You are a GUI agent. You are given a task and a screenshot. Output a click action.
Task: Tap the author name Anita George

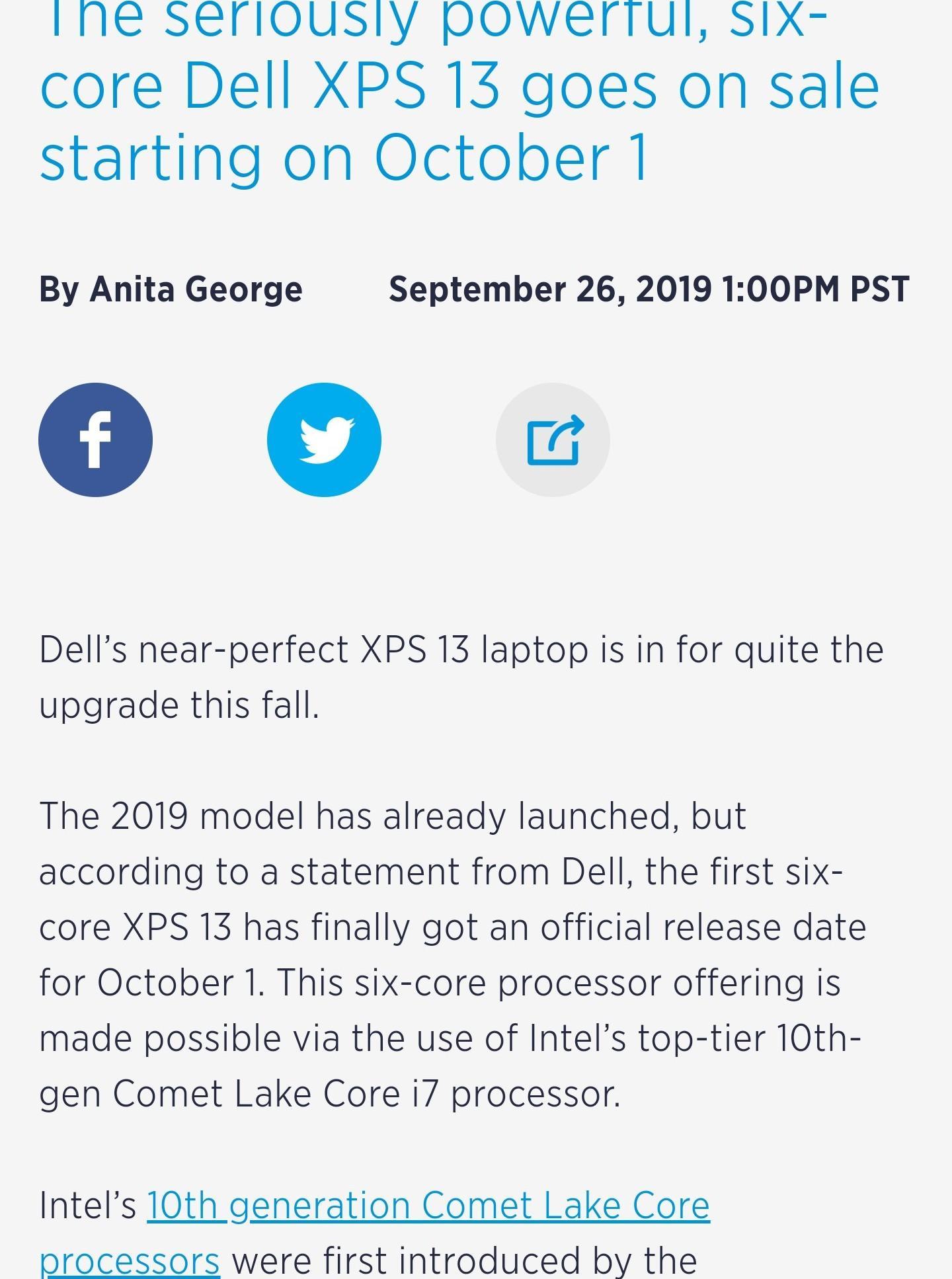(196, 289)
